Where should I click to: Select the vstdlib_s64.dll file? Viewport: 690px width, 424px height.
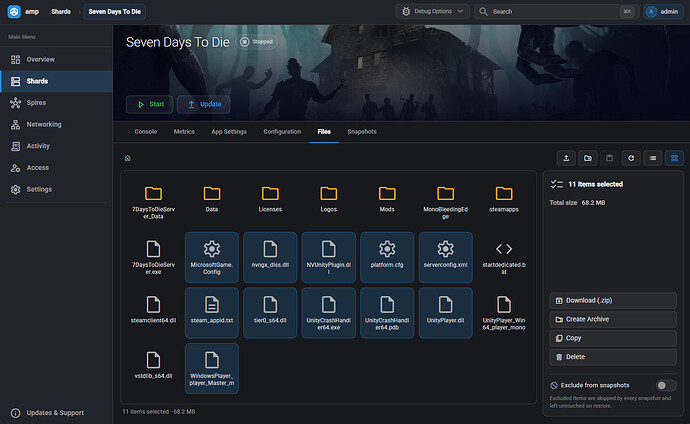[153, 368]
